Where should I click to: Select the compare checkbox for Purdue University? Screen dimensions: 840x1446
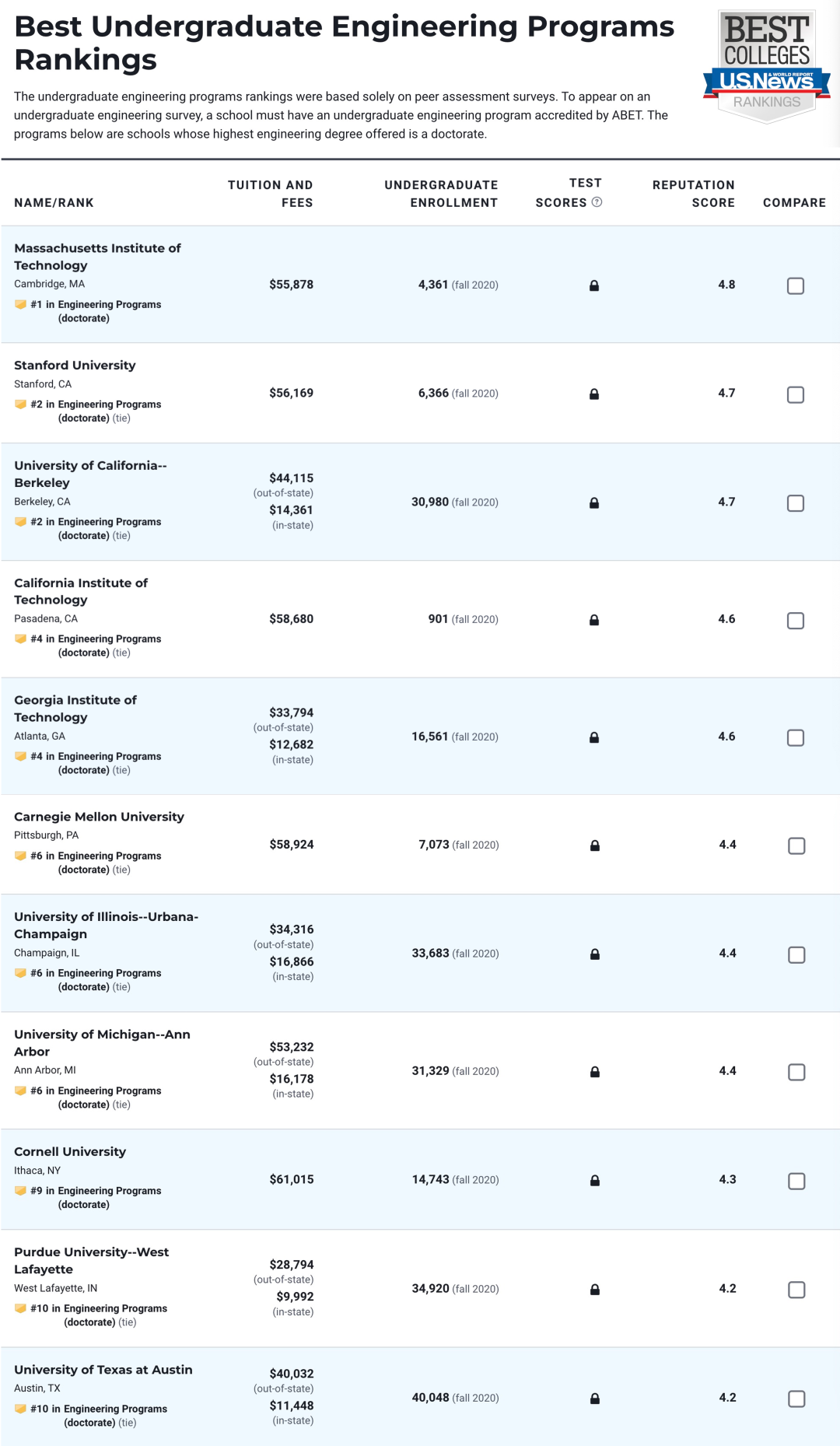796,1289
